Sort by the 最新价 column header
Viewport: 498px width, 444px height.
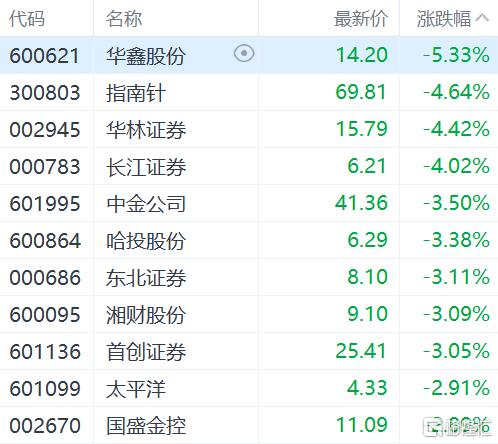pyautogui.click(x=361, y=19)
